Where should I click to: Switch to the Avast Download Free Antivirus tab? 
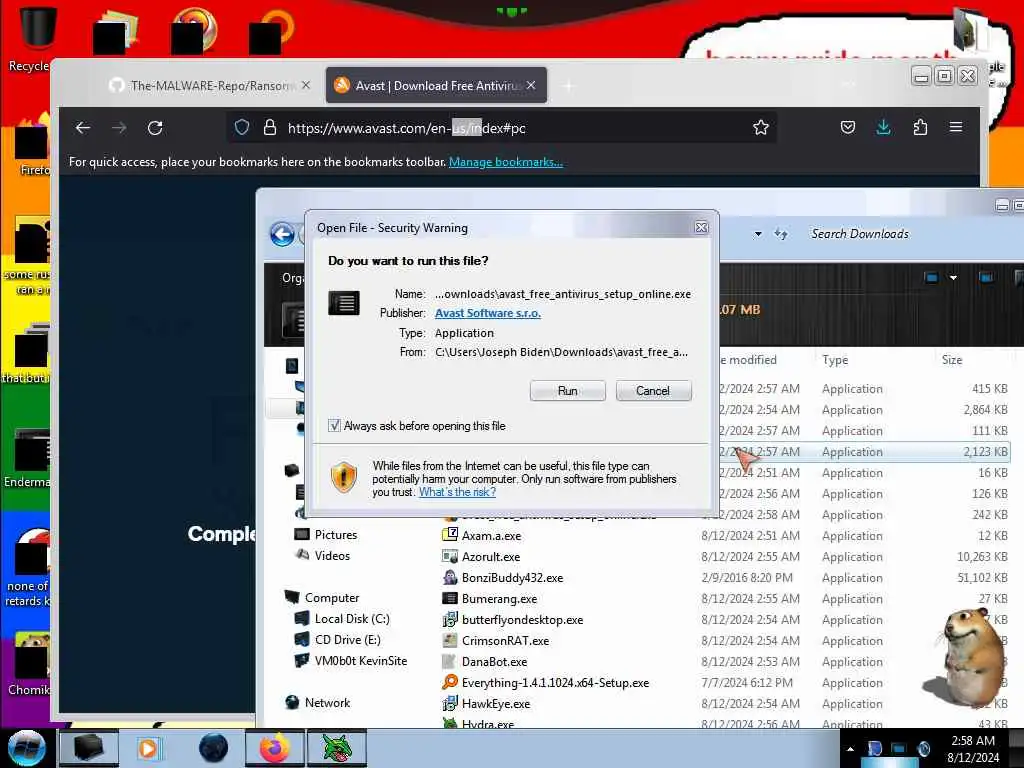[436, 86]
